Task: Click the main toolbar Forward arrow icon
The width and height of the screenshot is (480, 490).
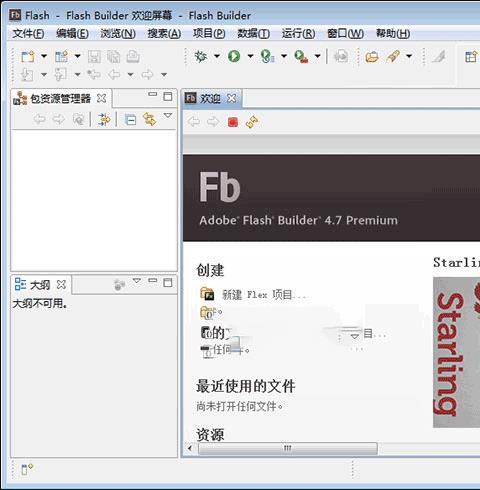Action: coord(147,74)
